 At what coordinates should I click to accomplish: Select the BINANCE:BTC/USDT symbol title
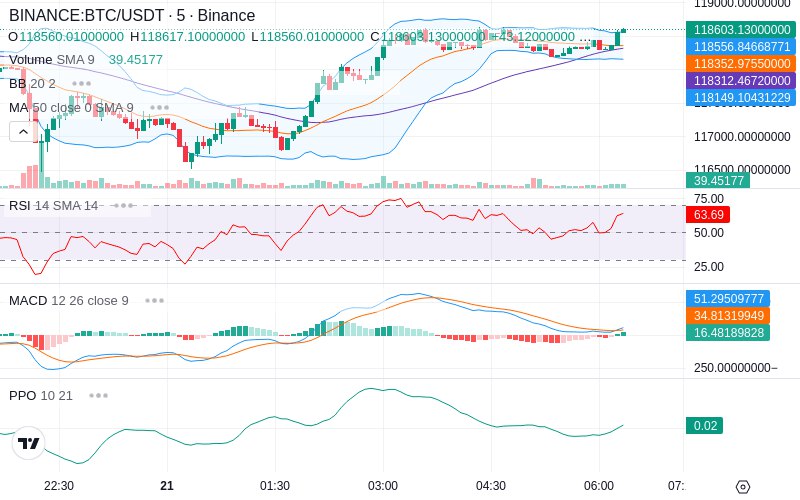pyautogui.click(x=132, y=15)
